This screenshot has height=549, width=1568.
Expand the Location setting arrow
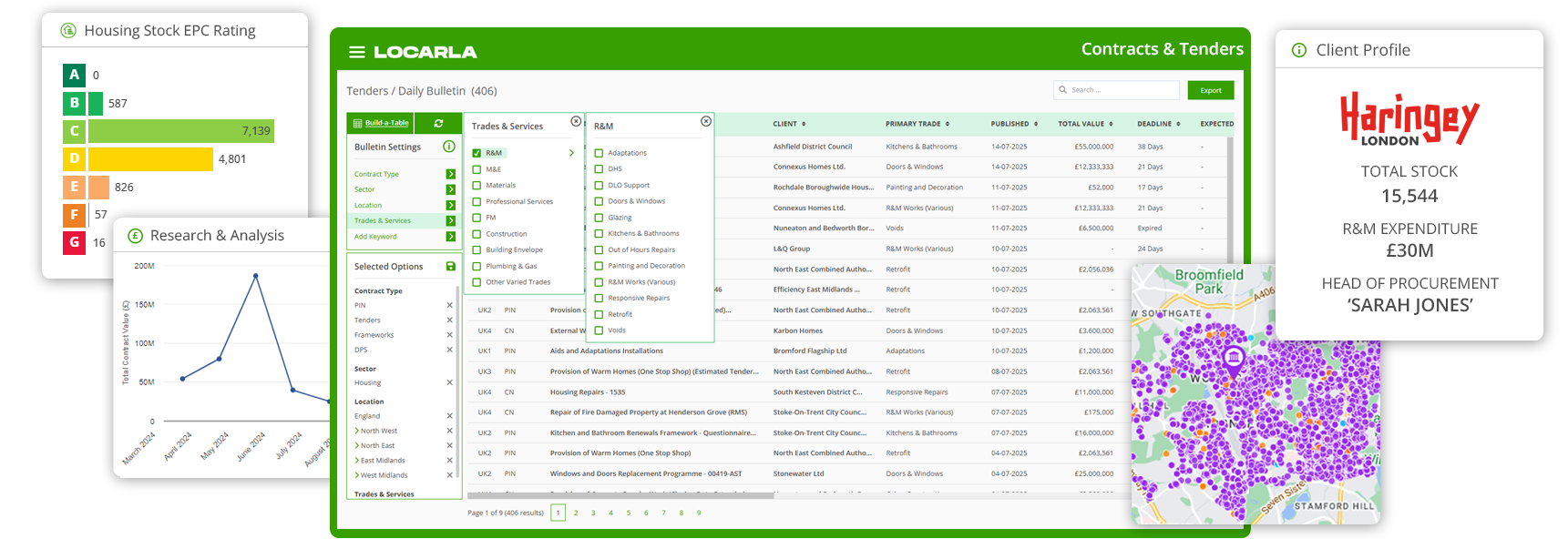coord(450,205)
